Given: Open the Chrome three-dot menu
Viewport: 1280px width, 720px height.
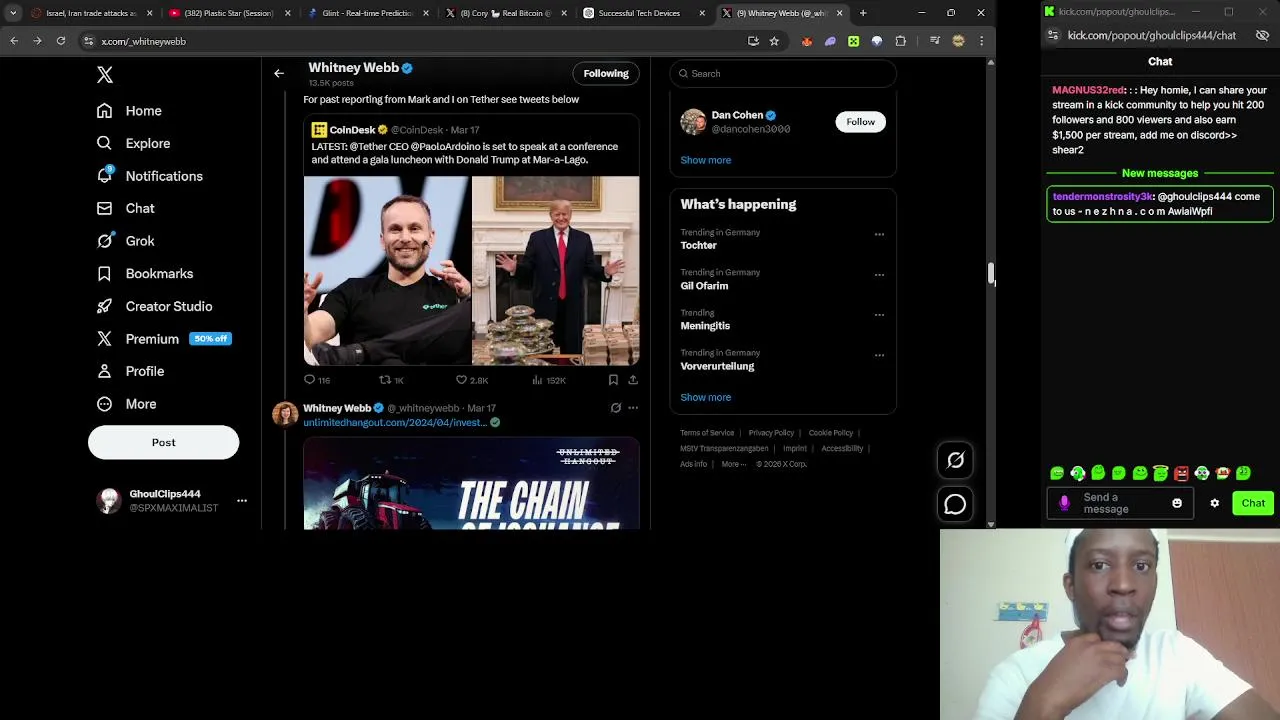Looking at the screenshot, I should 981,41.
